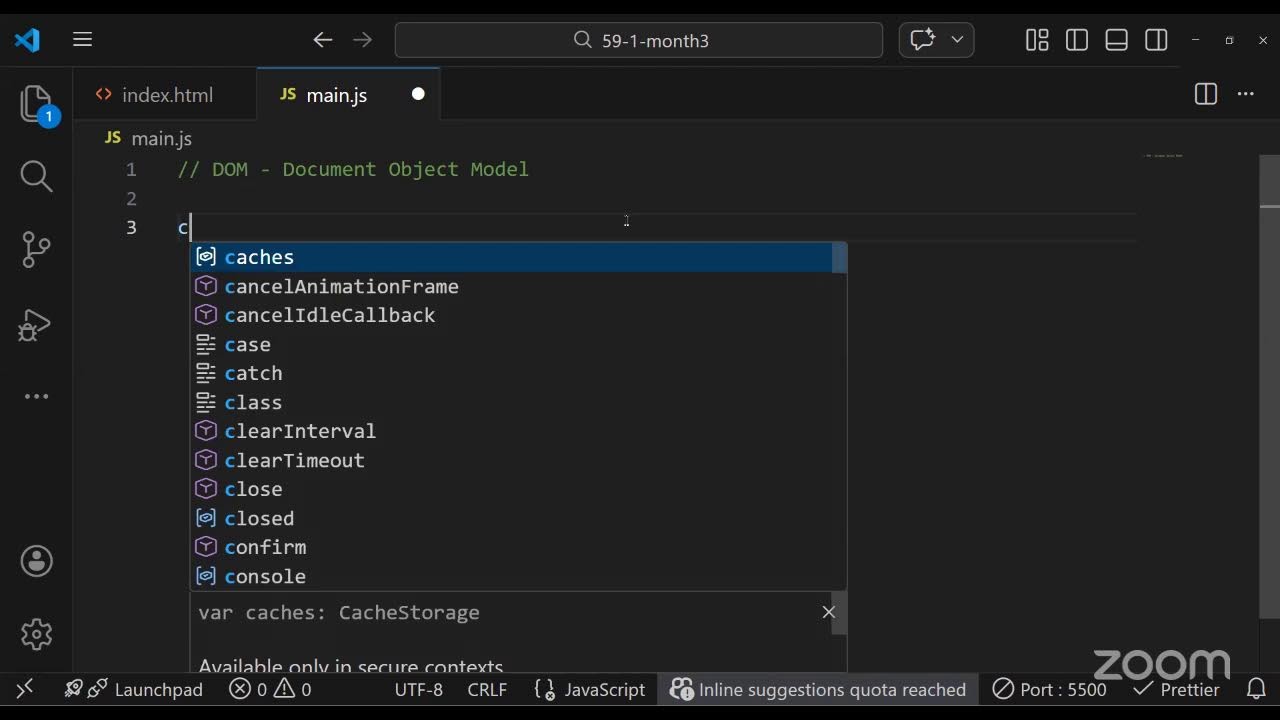Open the Source Control view
The height and width of the screenshot is (720, 1280).
(x=37, y=249)
